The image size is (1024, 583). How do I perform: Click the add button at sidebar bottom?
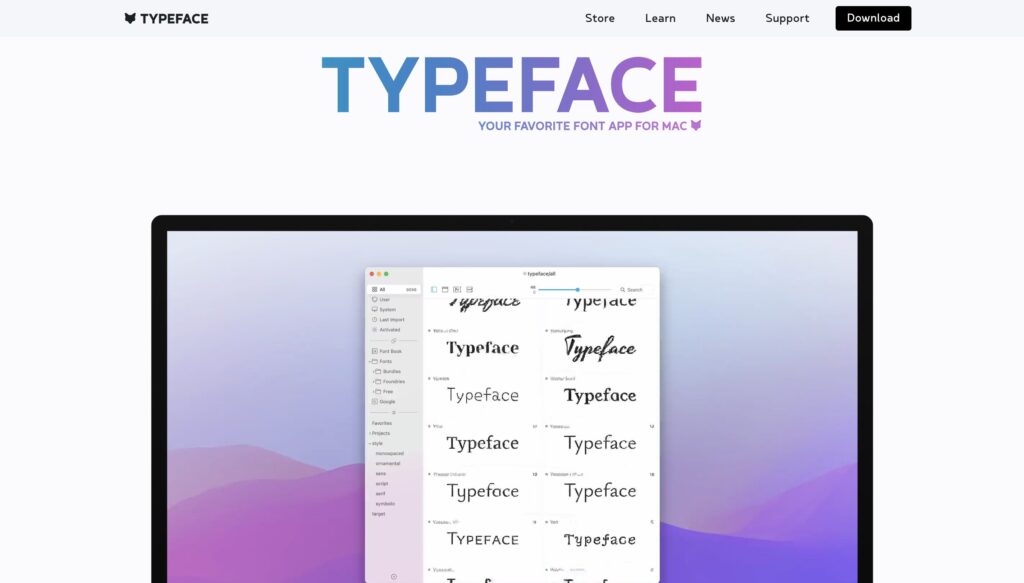click(394, 576)
